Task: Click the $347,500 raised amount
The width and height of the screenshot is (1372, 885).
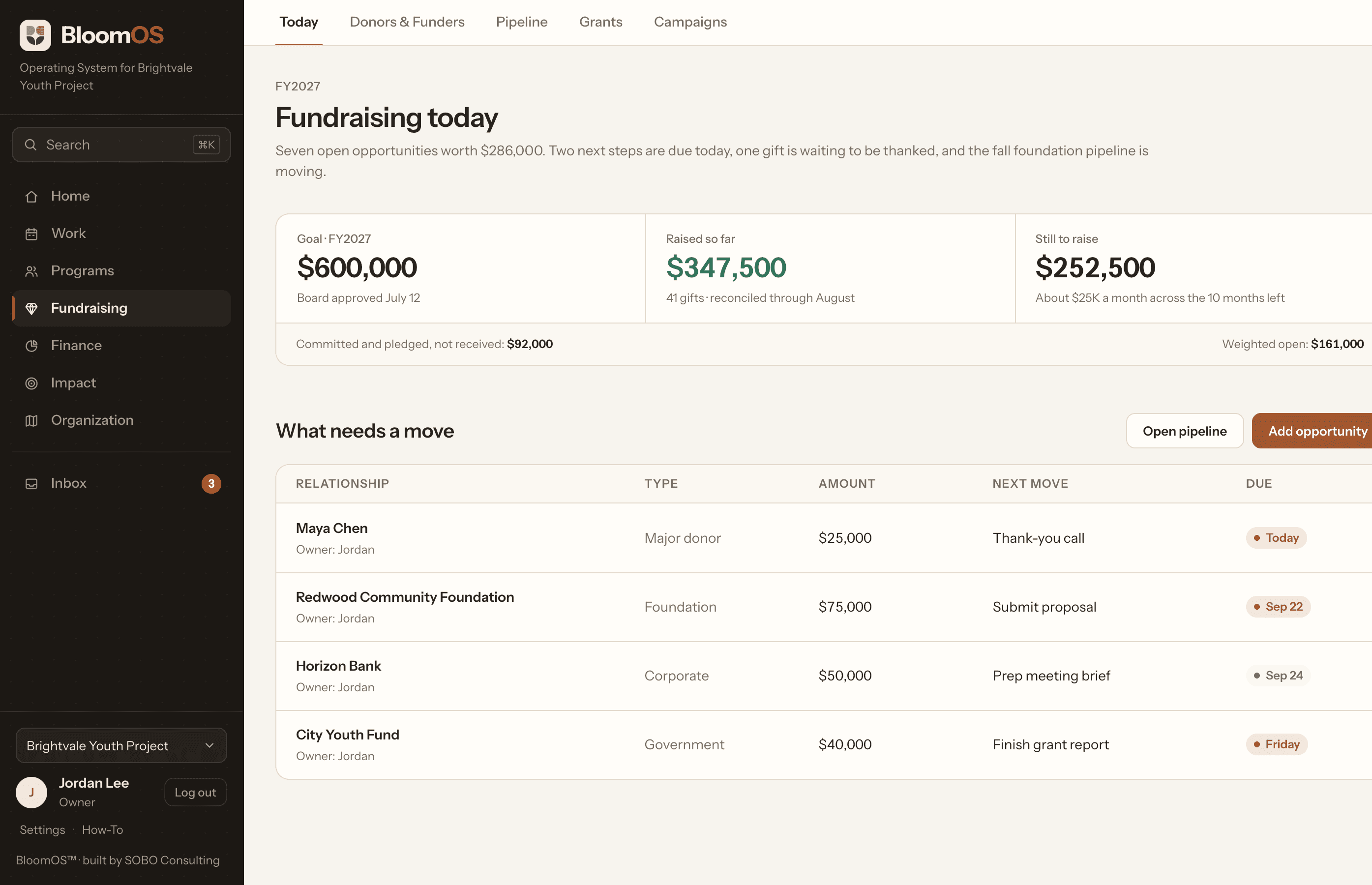Action: pos(726,268)
